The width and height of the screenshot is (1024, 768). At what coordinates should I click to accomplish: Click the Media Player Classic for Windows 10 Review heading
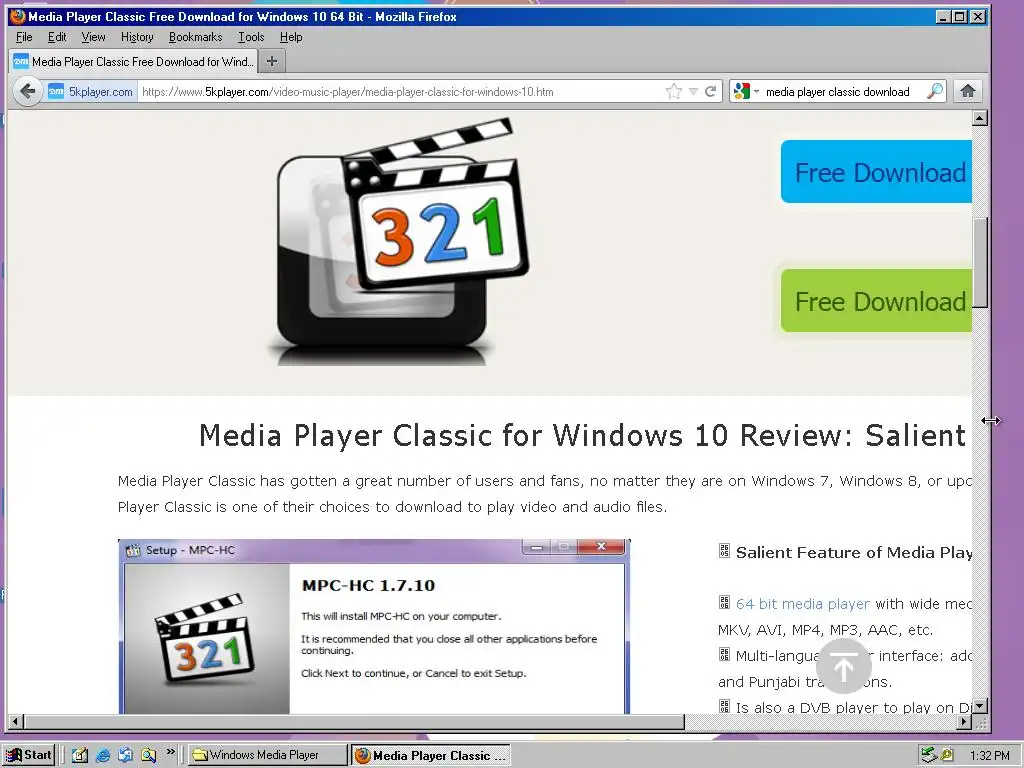click(x=582, y=435)
